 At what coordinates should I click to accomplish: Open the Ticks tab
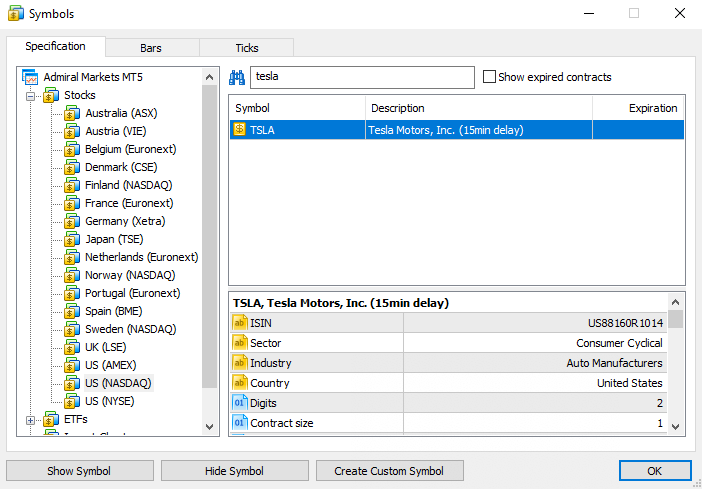click(x=246, y=48)
